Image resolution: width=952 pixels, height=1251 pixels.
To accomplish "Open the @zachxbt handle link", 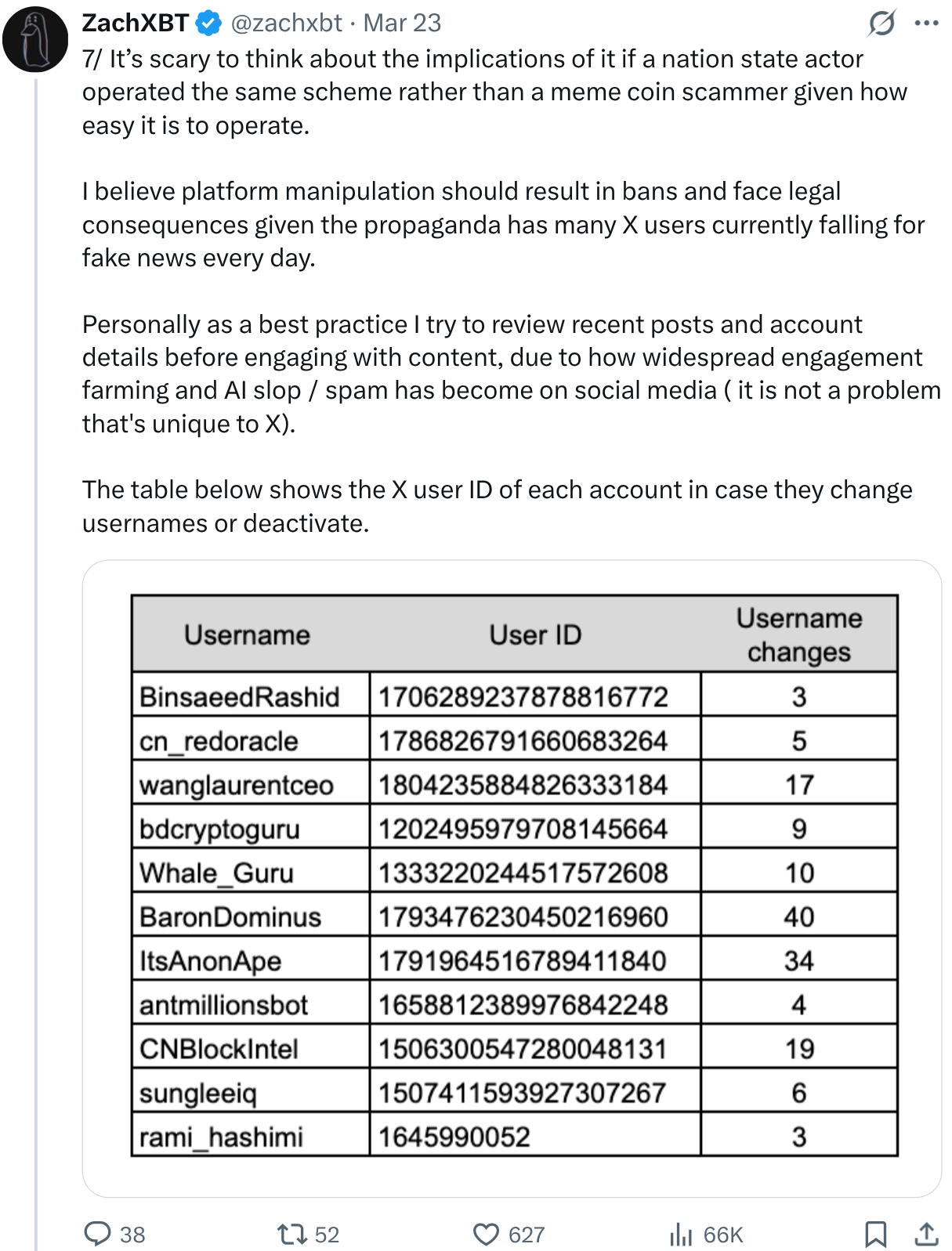I will [287, 24].
